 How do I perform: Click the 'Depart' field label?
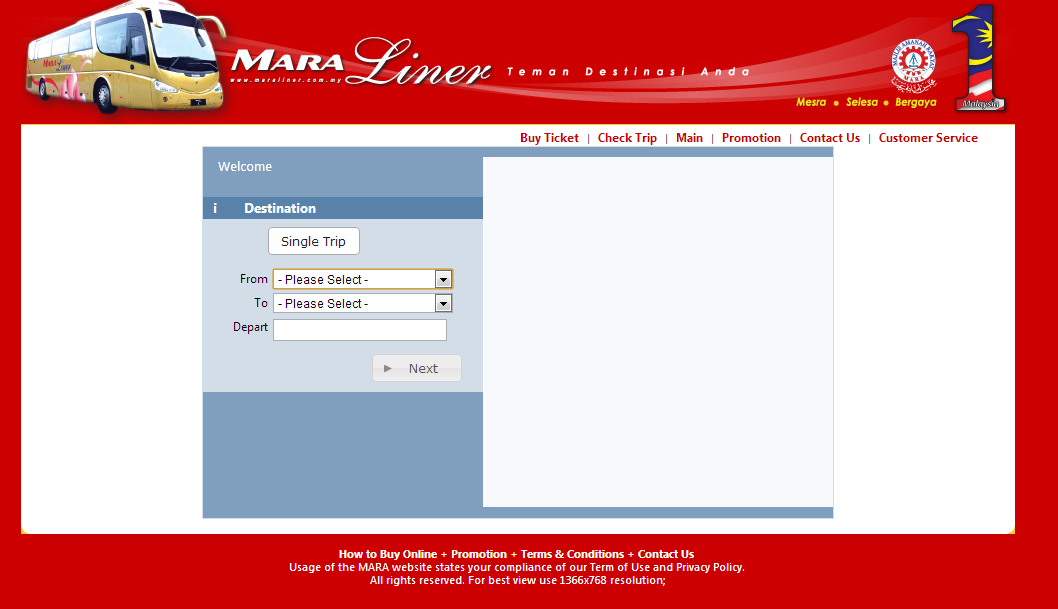pos(250,327)
